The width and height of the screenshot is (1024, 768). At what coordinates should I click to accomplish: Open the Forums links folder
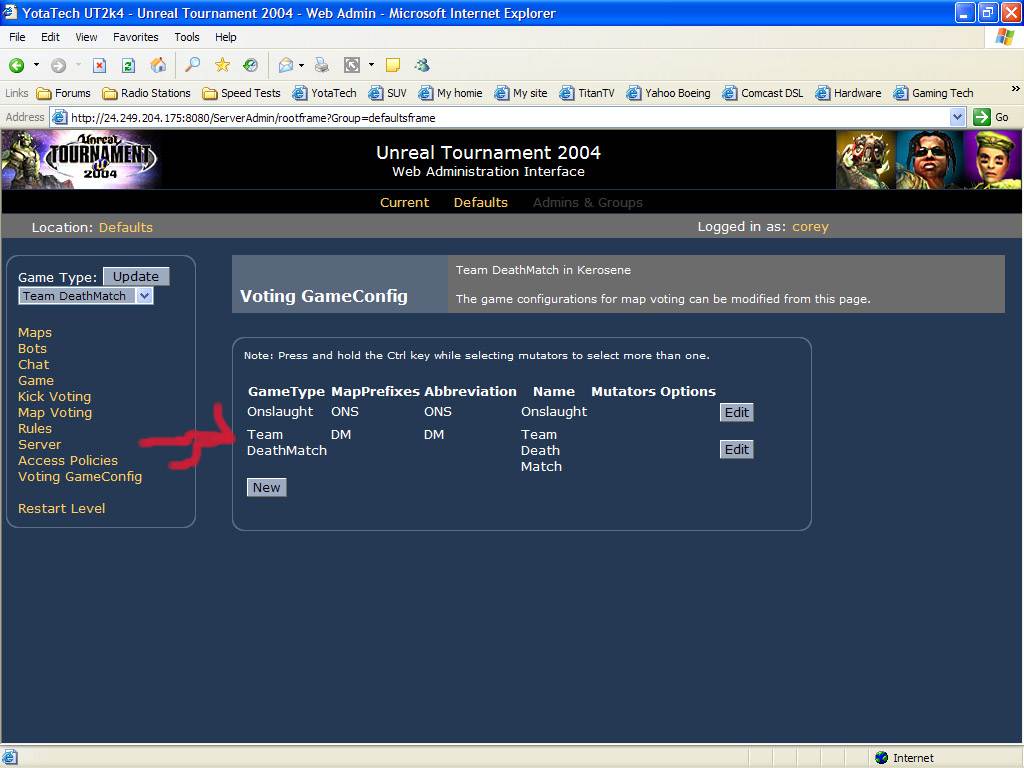63,93
